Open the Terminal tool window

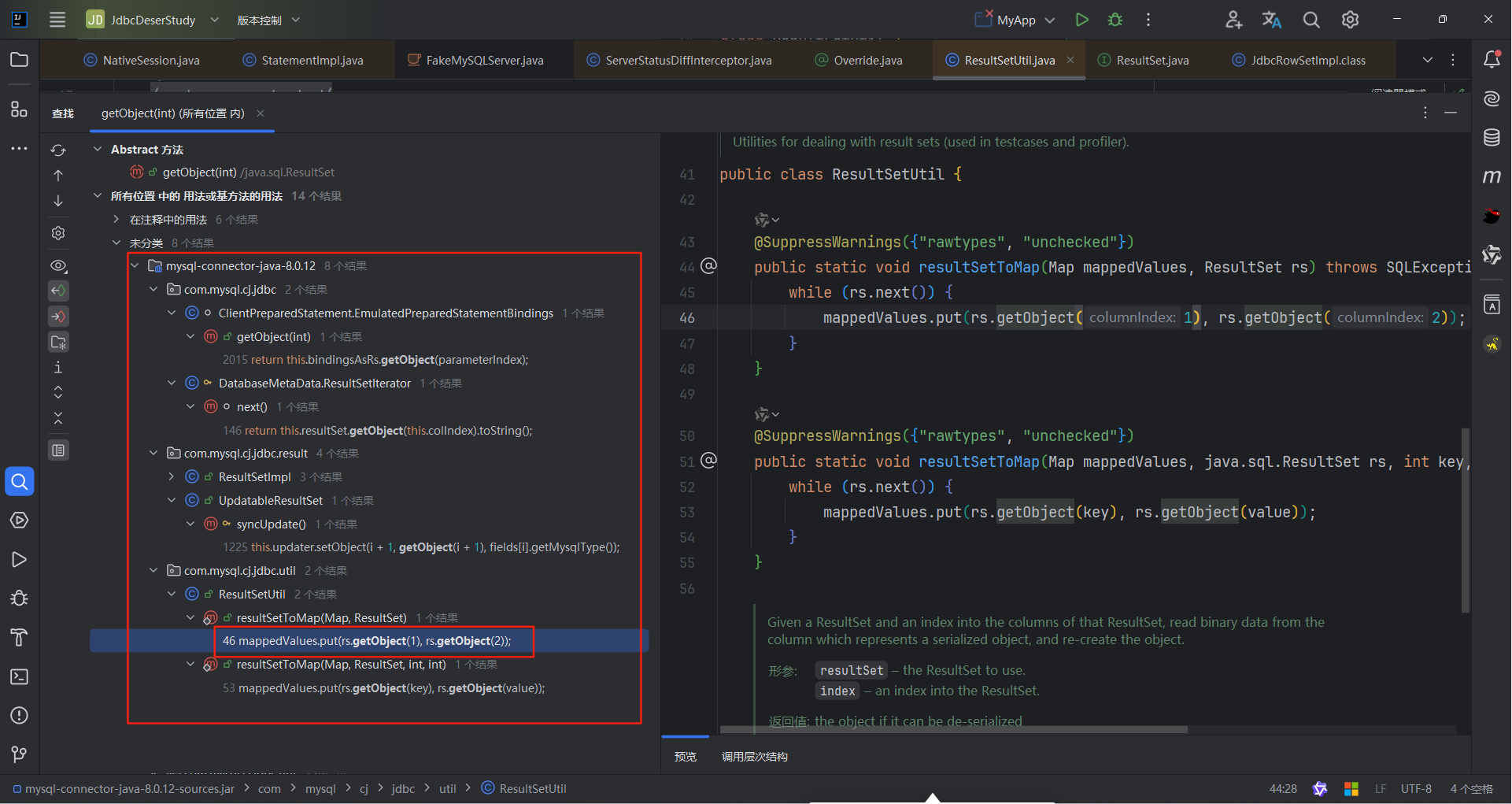(x=19, y=676)
